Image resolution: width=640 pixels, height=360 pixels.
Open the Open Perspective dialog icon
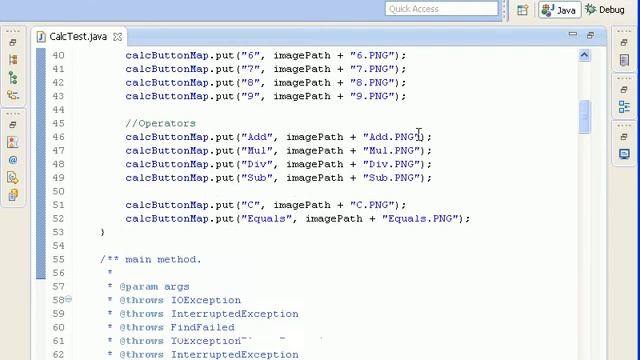(x=522, y=10)
